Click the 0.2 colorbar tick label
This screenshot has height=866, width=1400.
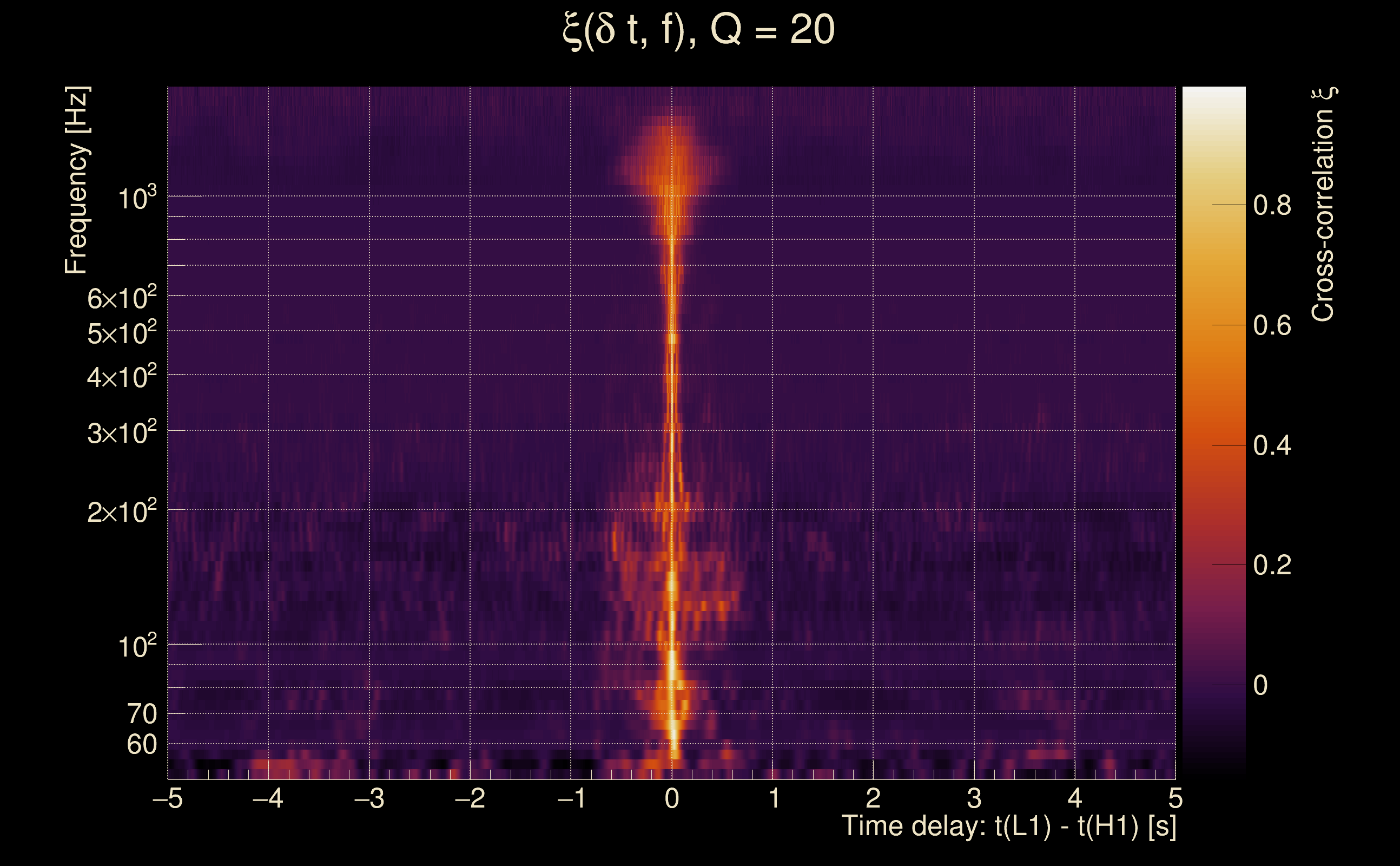(1272, 565)
